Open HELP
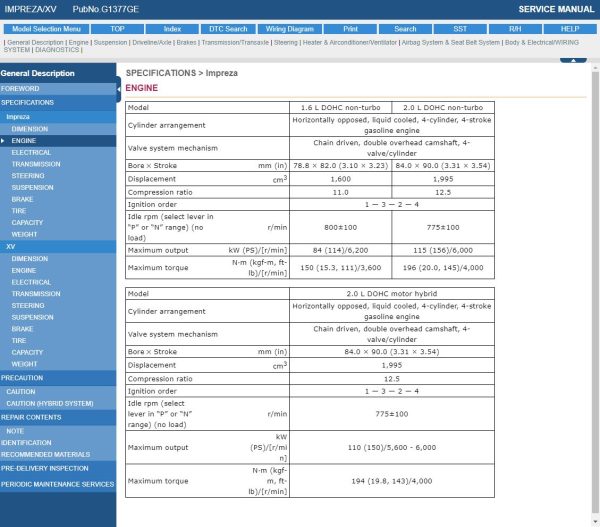Image resolution: width=600 pixels, height=527 pixels. coord(570,29)
